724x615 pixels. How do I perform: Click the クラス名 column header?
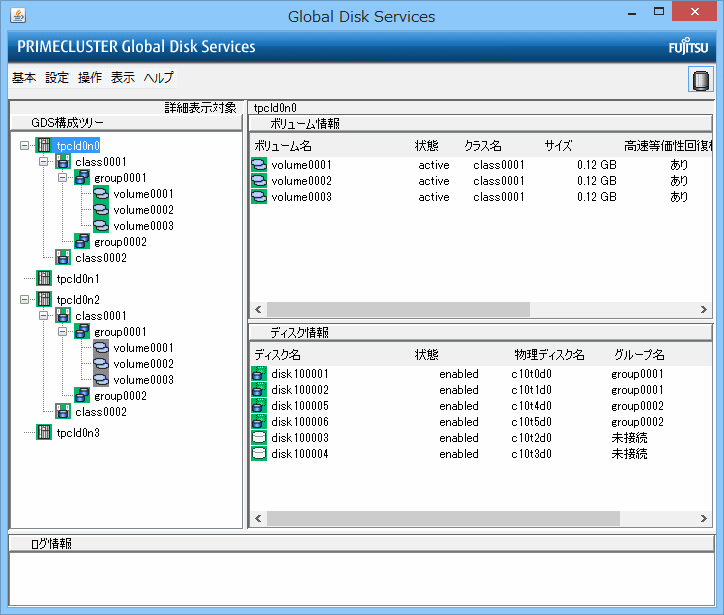(483, 146)
